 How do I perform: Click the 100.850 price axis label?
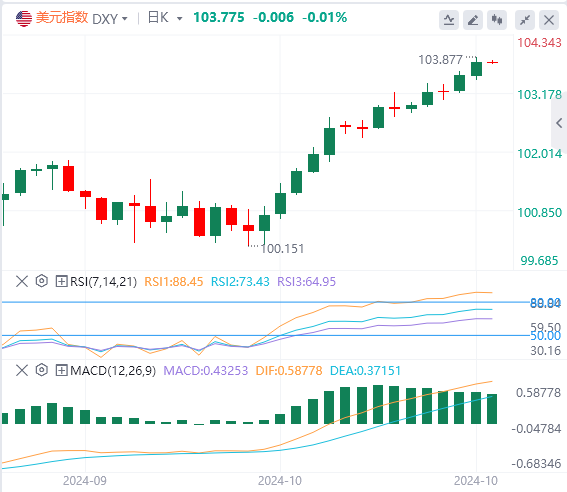tap(539, 213)
